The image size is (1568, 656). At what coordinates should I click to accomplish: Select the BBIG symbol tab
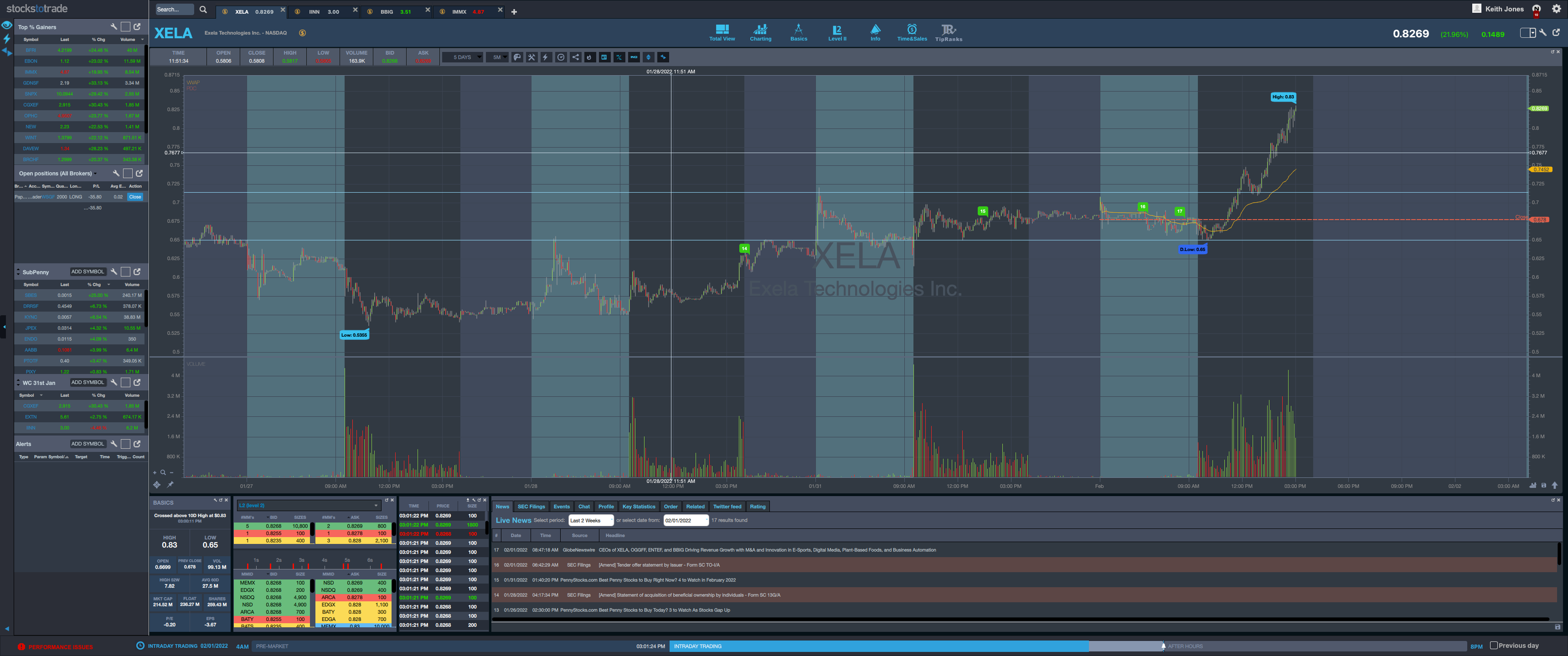[390, 11]
